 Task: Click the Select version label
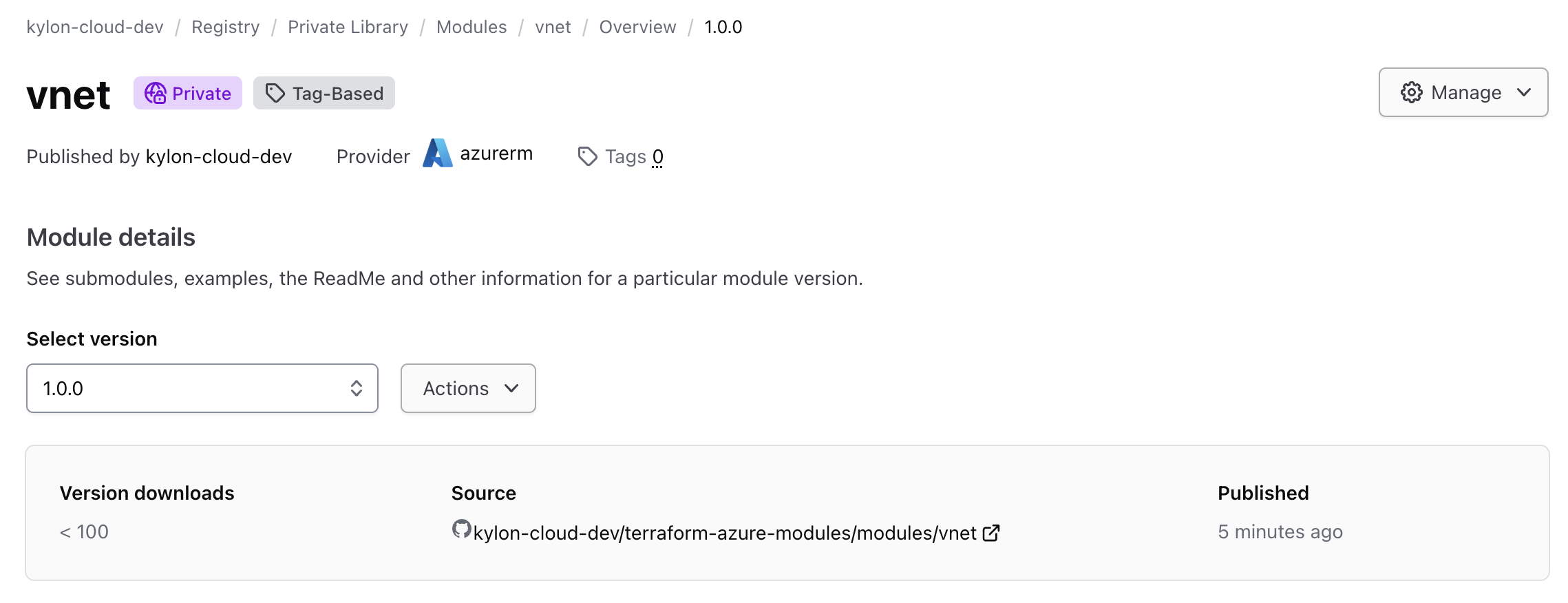point(92,339)
